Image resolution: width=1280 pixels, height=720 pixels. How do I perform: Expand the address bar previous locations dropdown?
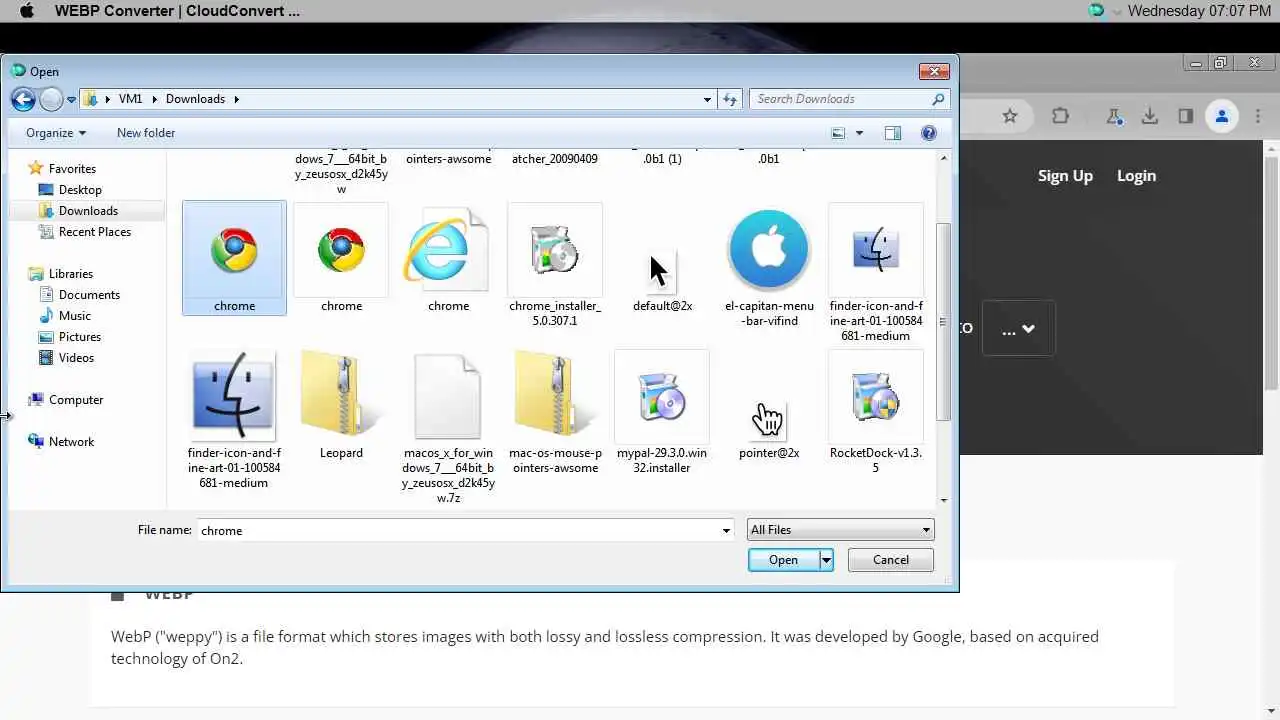tap(707, 99)
